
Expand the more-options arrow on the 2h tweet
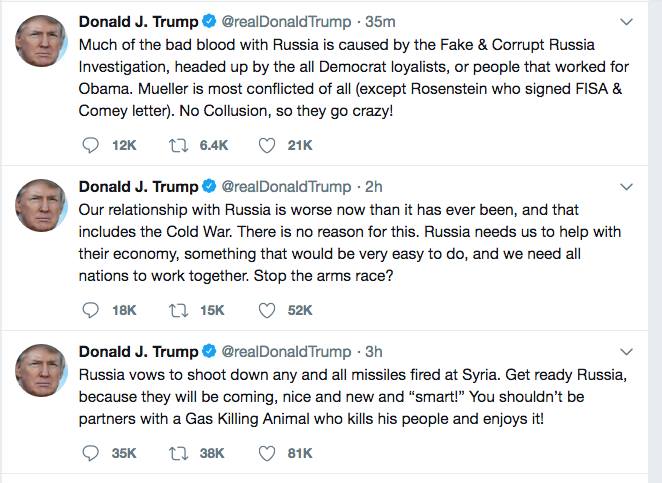tap(627, 186)
